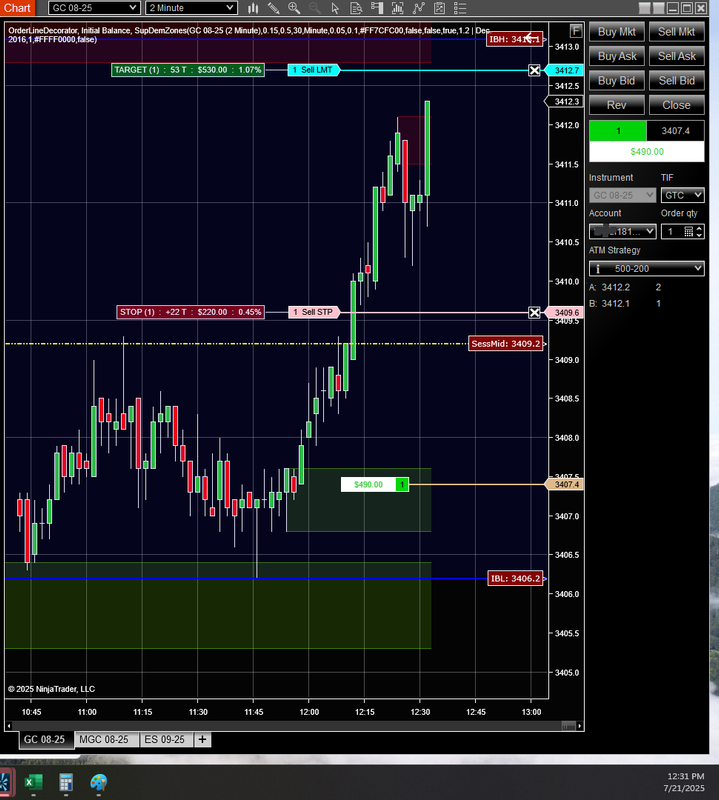Image resolution: width=719 pixels, height=800 pixels.
Task: Click the zoom out magnifier icon
Action: [x=315, y=8]
